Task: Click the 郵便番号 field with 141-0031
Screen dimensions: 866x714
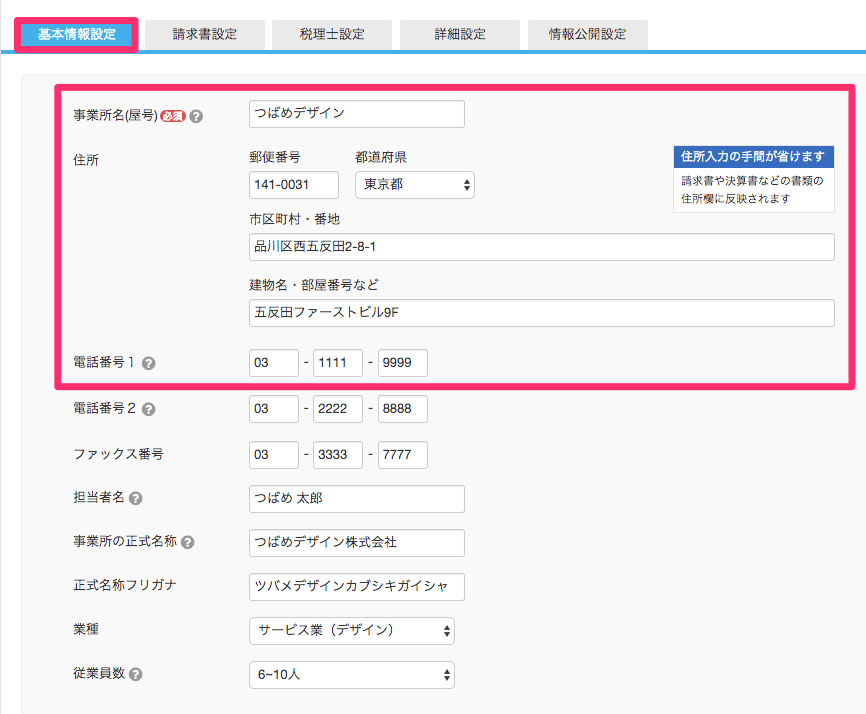Action: (x=294, y=185)
